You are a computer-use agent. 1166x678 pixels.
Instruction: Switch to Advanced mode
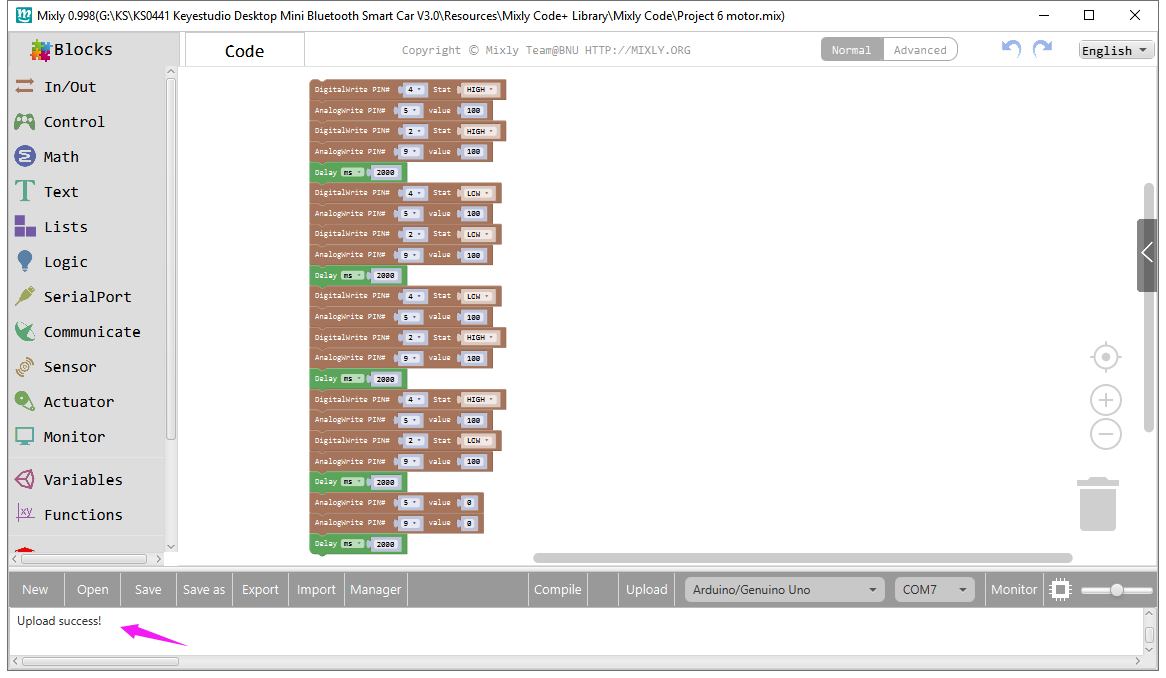tap(920, 50)
